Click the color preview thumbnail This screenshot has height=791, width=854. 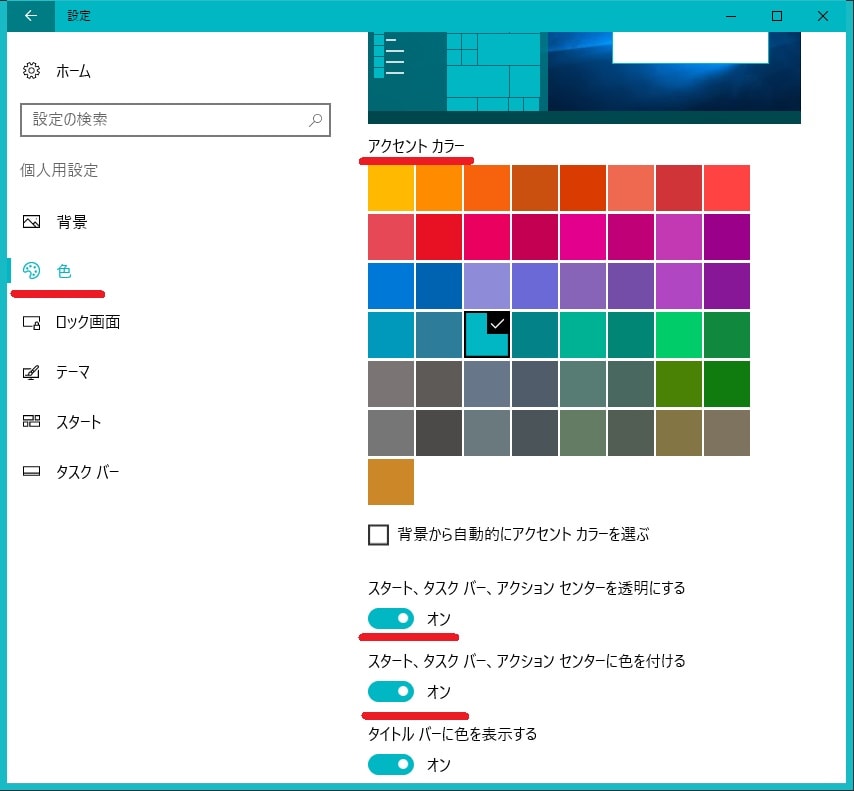(584, 78)
